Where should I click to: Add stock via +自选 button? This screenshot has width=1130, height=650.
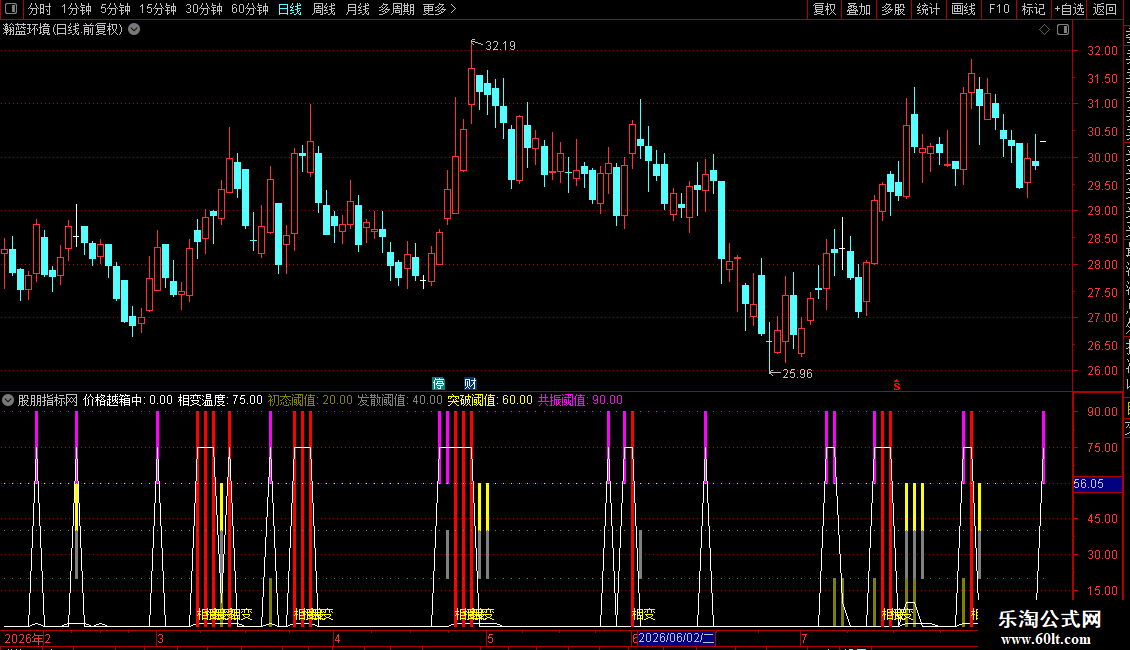(1069, 9)
